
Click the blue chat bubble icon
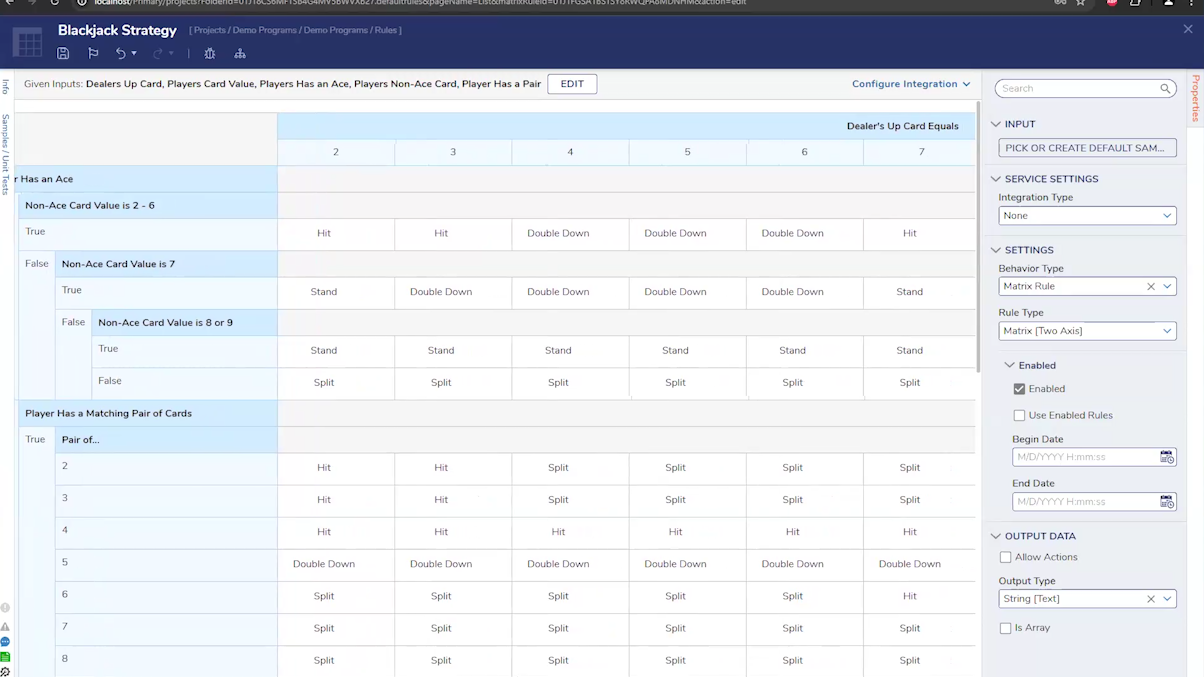click(x=5, y=641)
